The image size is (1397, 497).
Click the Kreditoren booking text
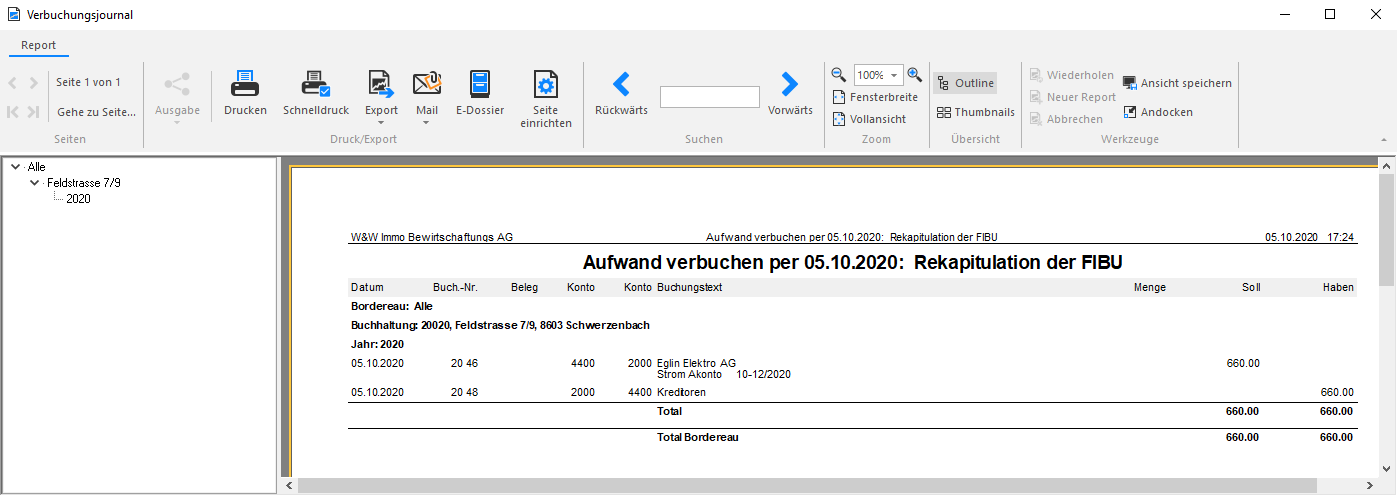[x=681, y=393]
